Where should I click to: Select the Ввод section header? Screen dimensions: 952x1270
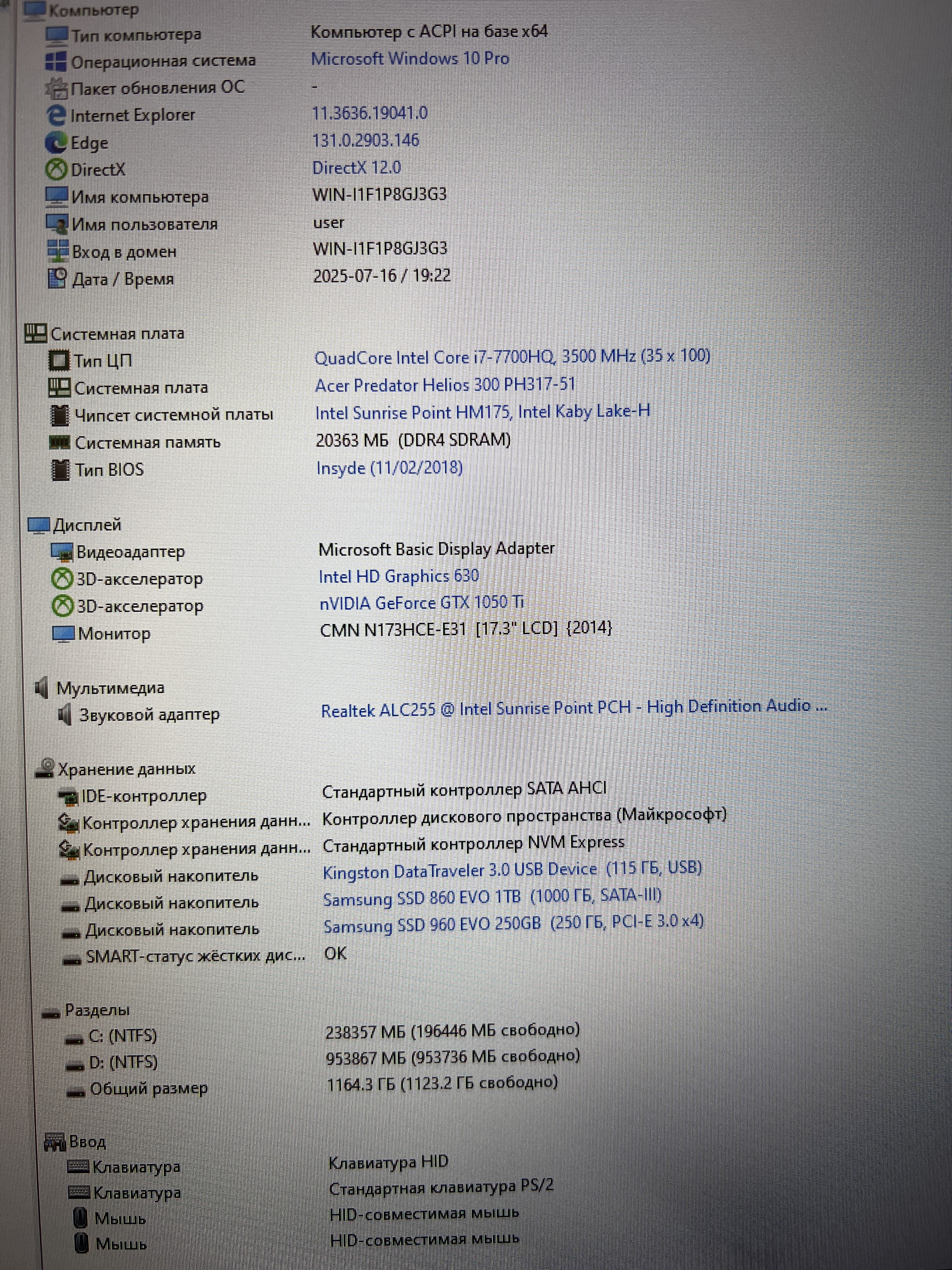pyautogui.click(x=87, y=1141)
